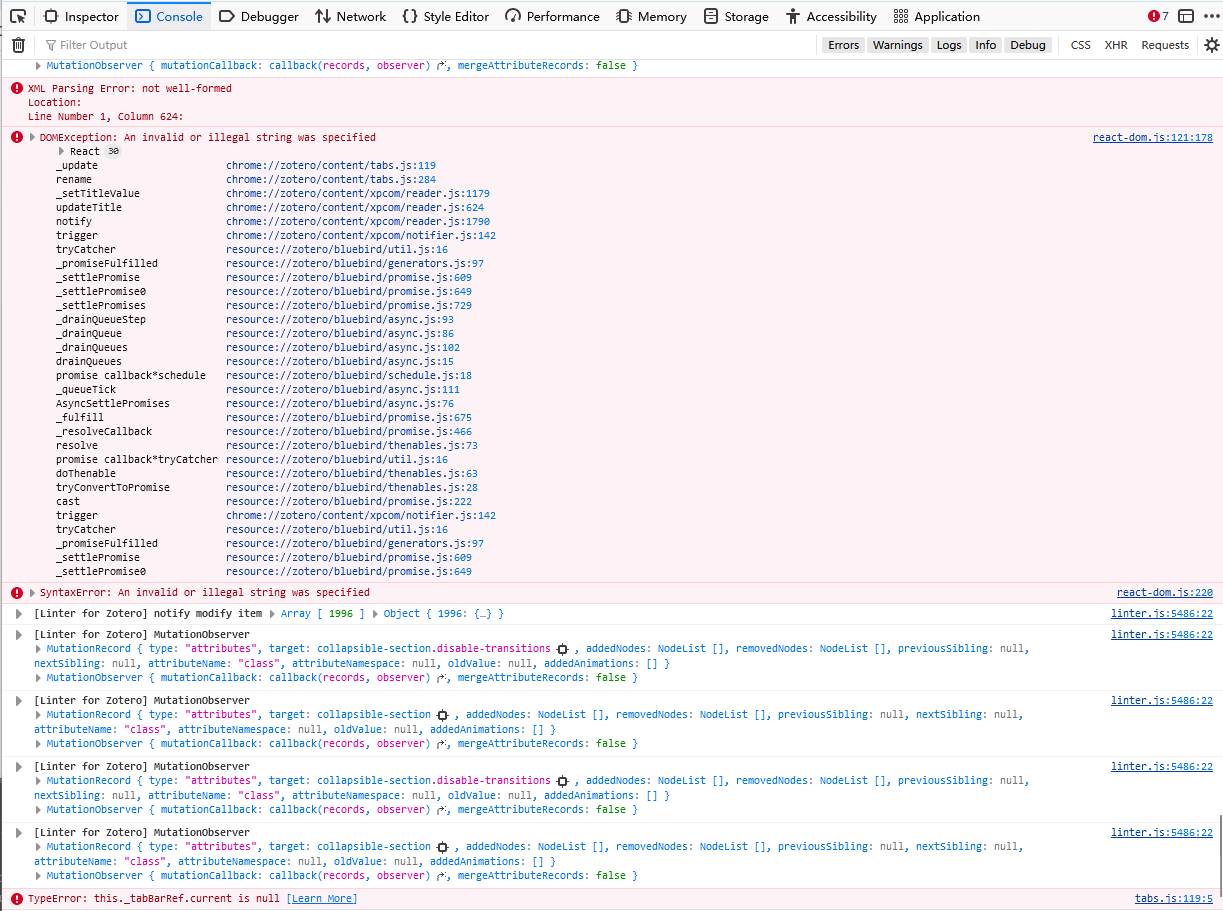The image size is (1223, 911).
Task: Switch to the Console tab
Action: coord(170,16)
